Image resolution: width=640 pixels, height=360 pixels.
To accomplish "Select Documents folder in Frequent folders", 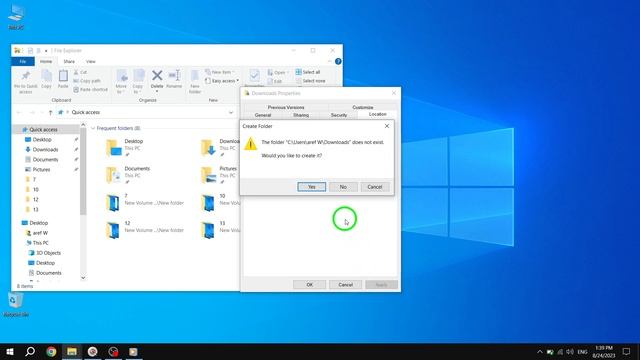I will click(129, 175).
